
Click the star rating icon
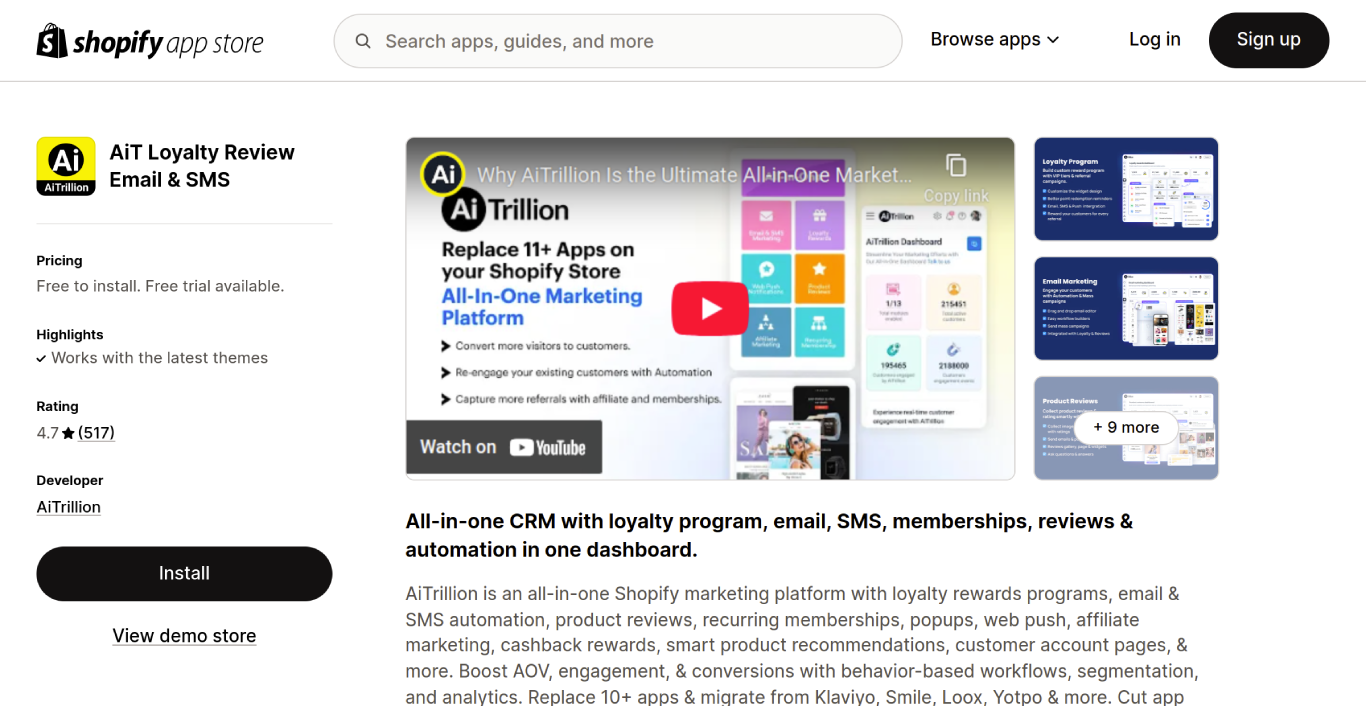tap(68, 433)
